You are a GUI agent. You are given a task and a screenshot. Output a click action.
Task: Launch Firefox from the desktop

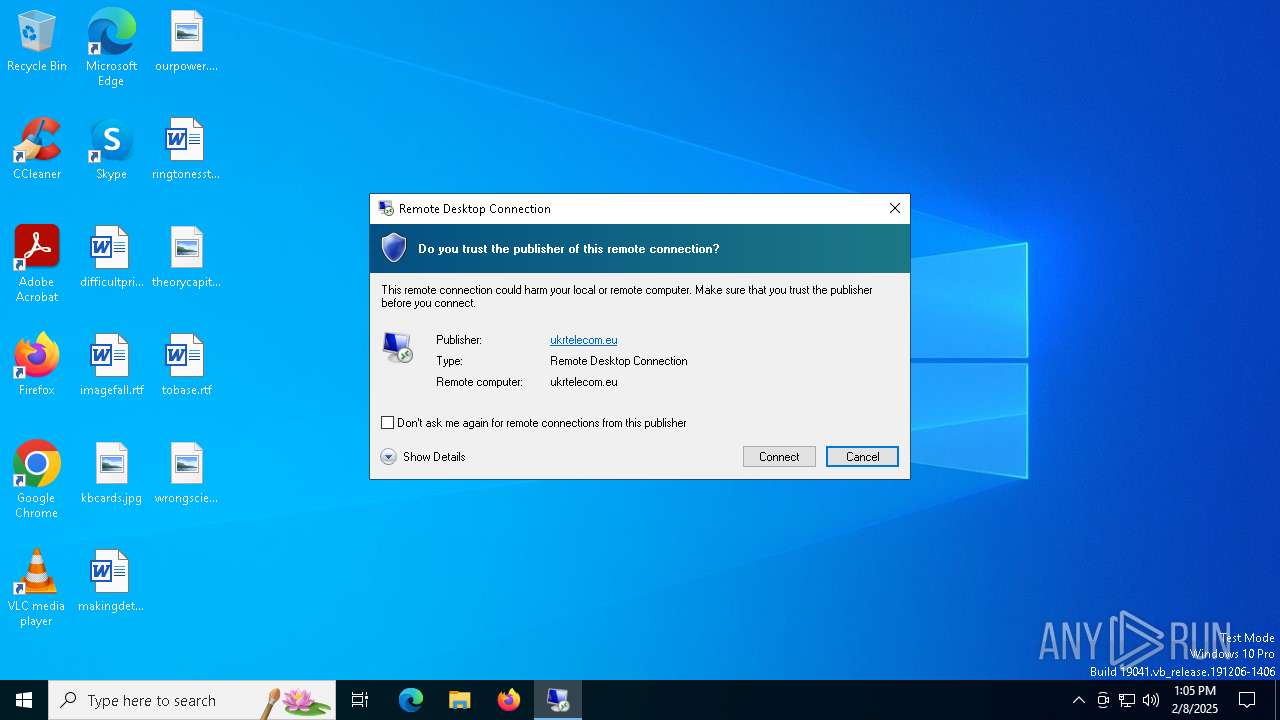(x=37, y=365)
